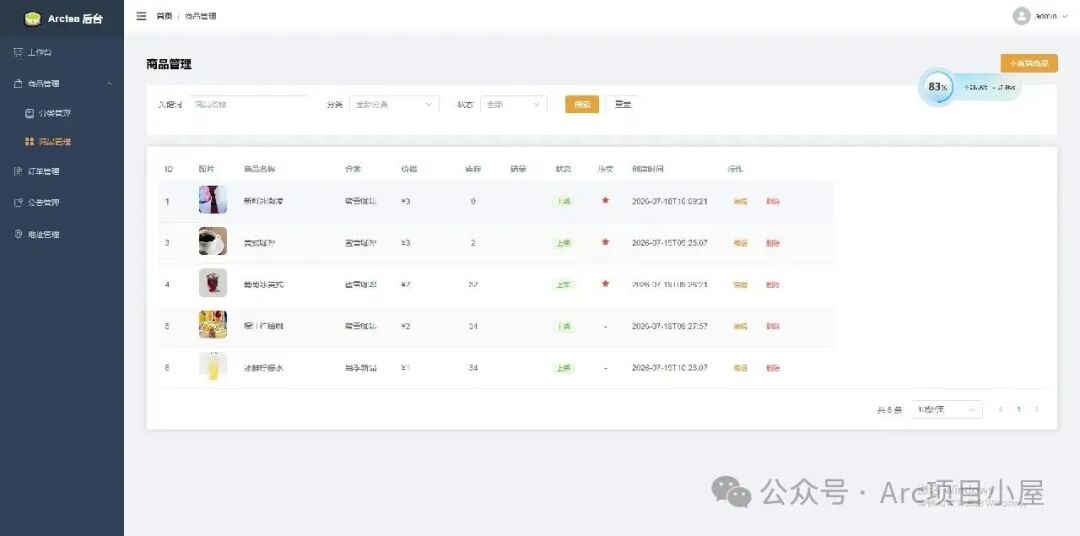Open the 分类 category dropdown
1080x536 pixels.
(394, 105)
